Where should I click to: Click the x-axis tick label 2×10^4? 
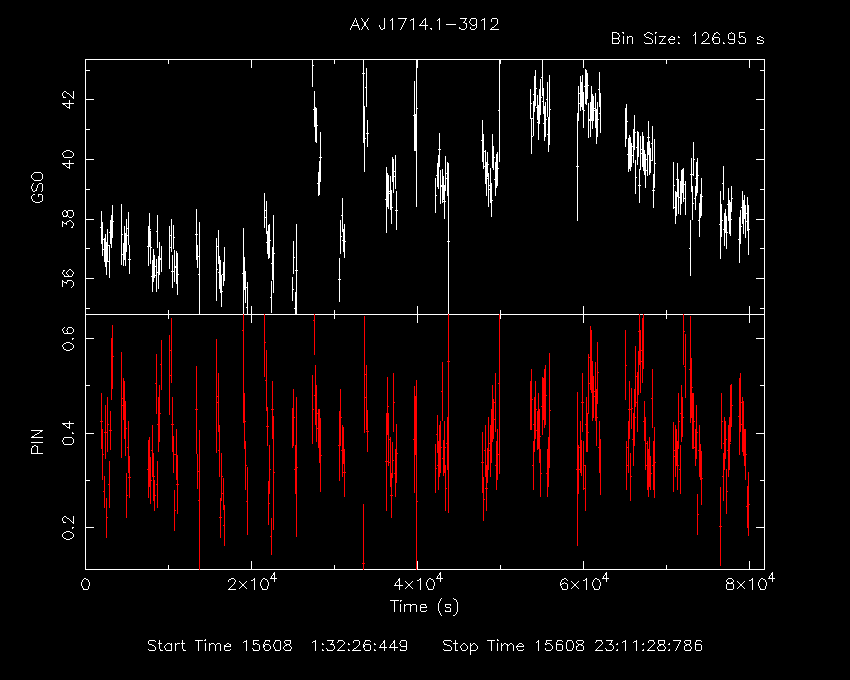(252, 583)
